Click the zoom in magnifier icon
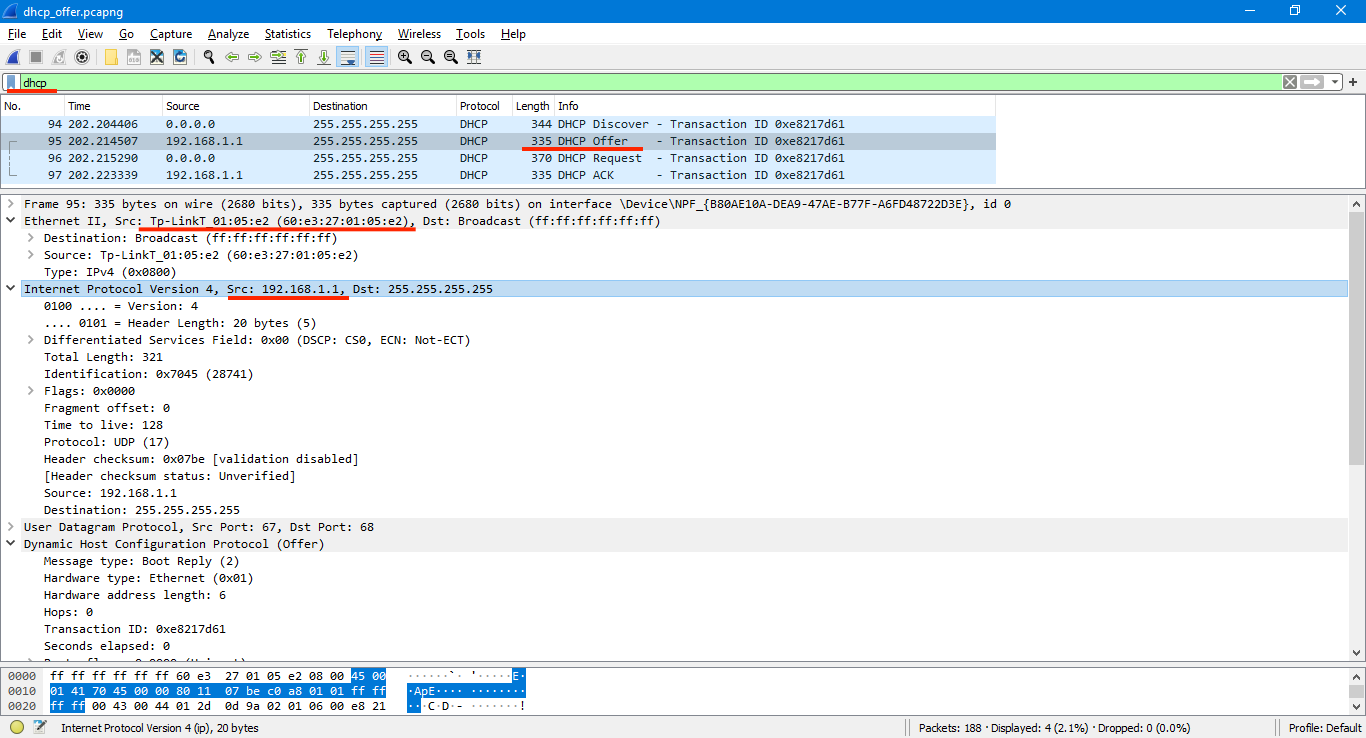Screen dimensions: 1366x738 click(405, 57)
